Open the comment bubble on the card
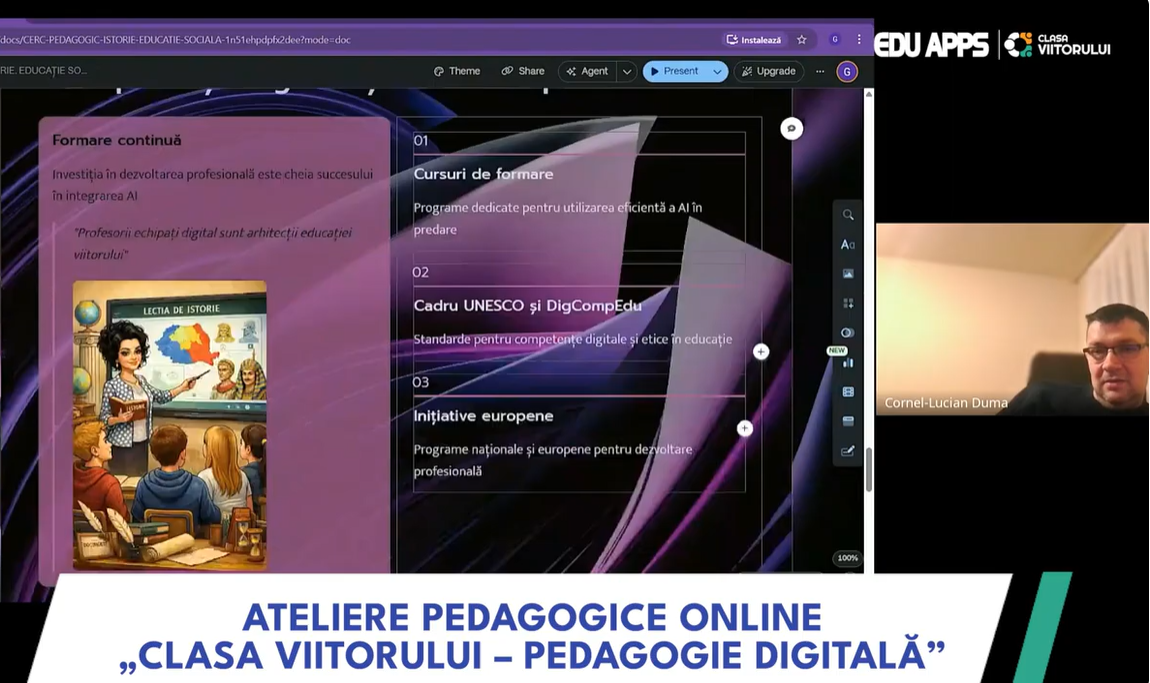Image resolution: width=1150 pixels, height=683 pixels. pyautogui.click(x=791, y=128)
